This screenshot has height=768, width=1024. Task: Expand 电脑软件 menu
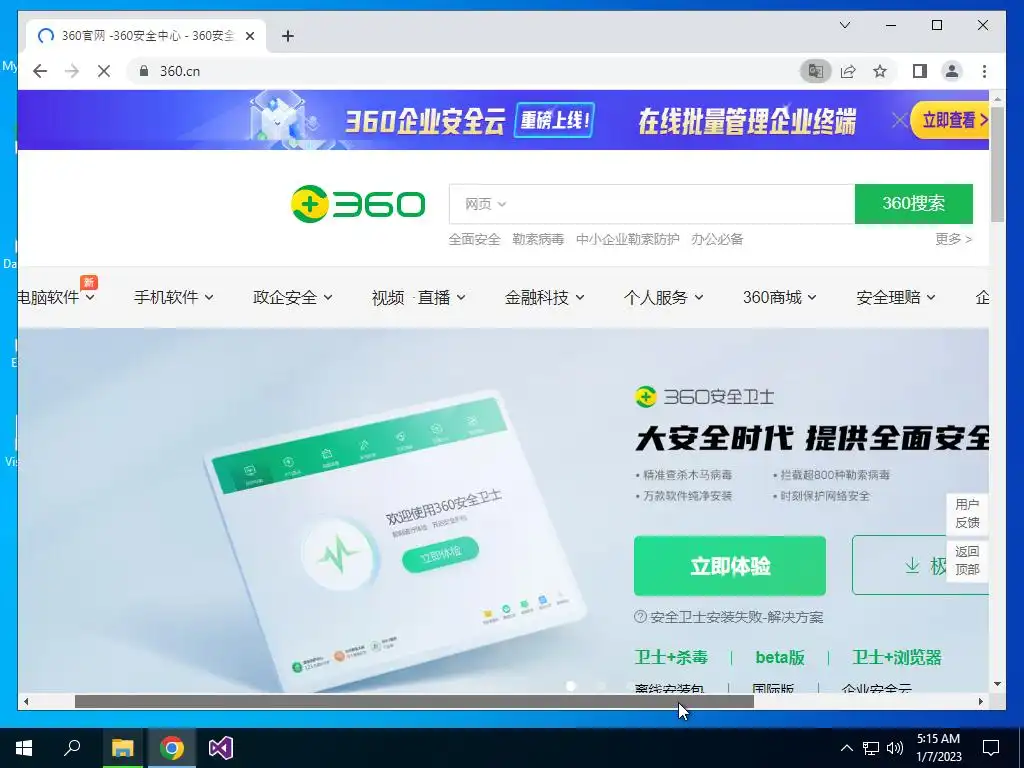[56, 297]
